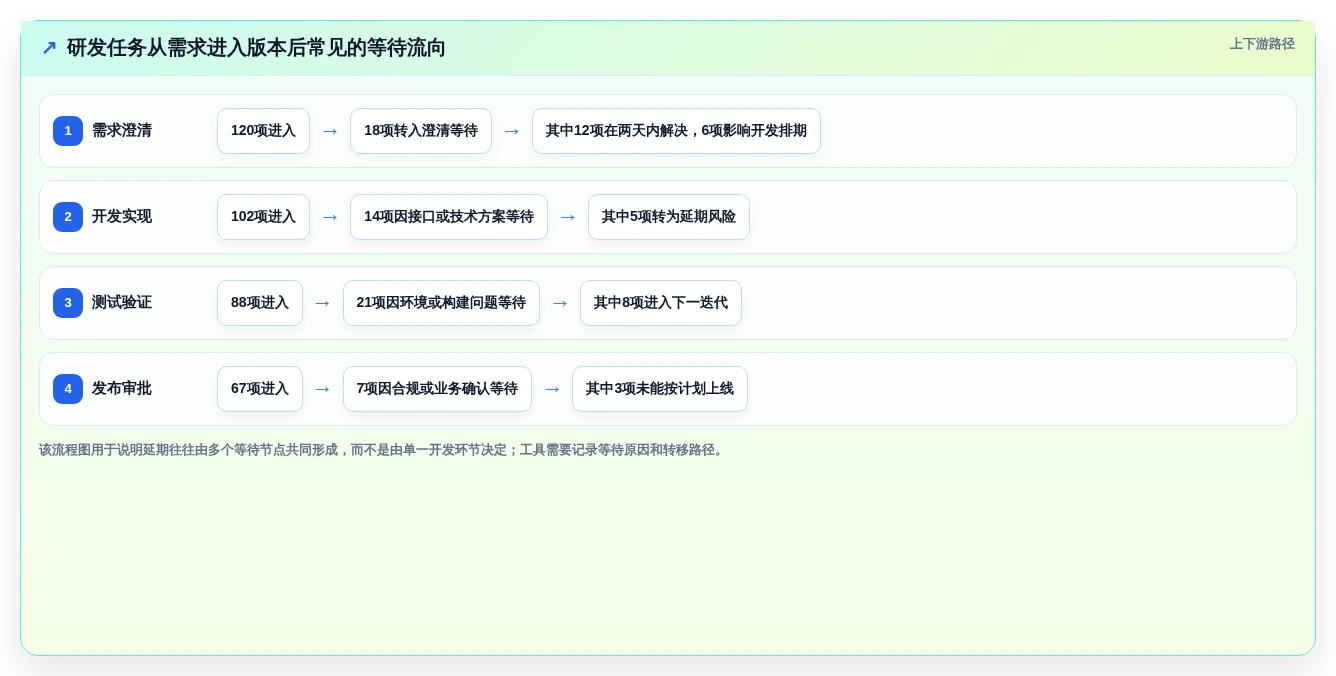Select the 测试验证 stage label

[x=122, y=303]
